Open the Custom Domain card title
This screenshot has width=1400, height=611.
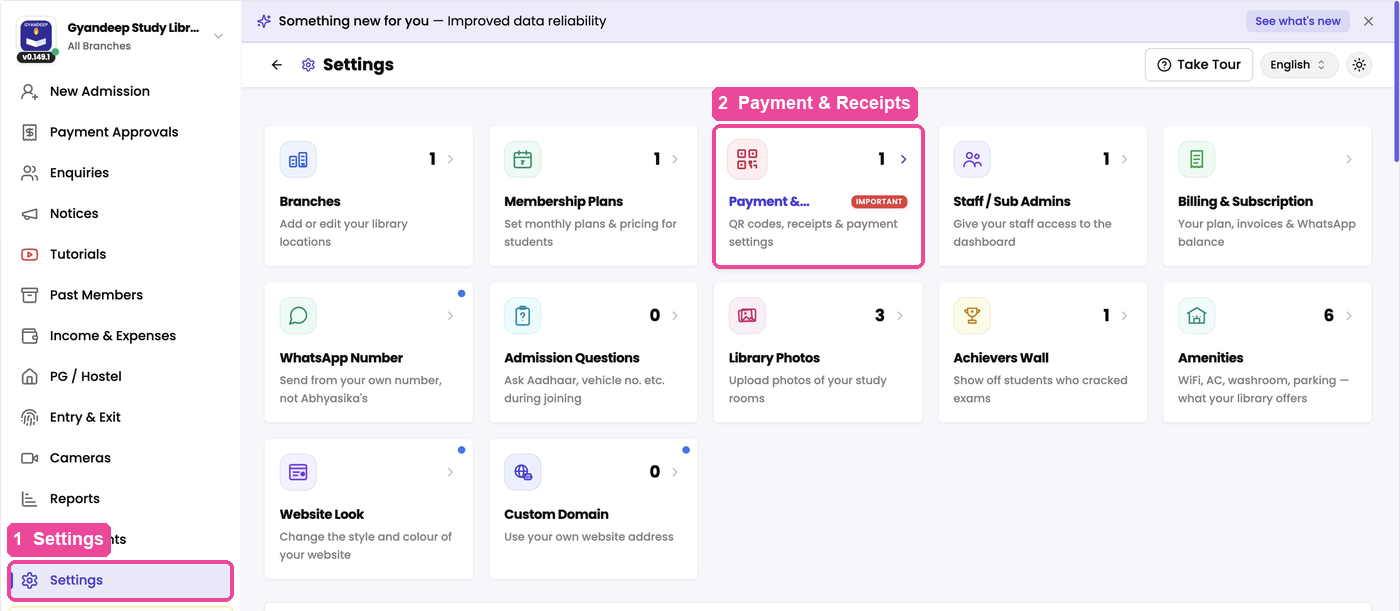[x=556, y=514]
